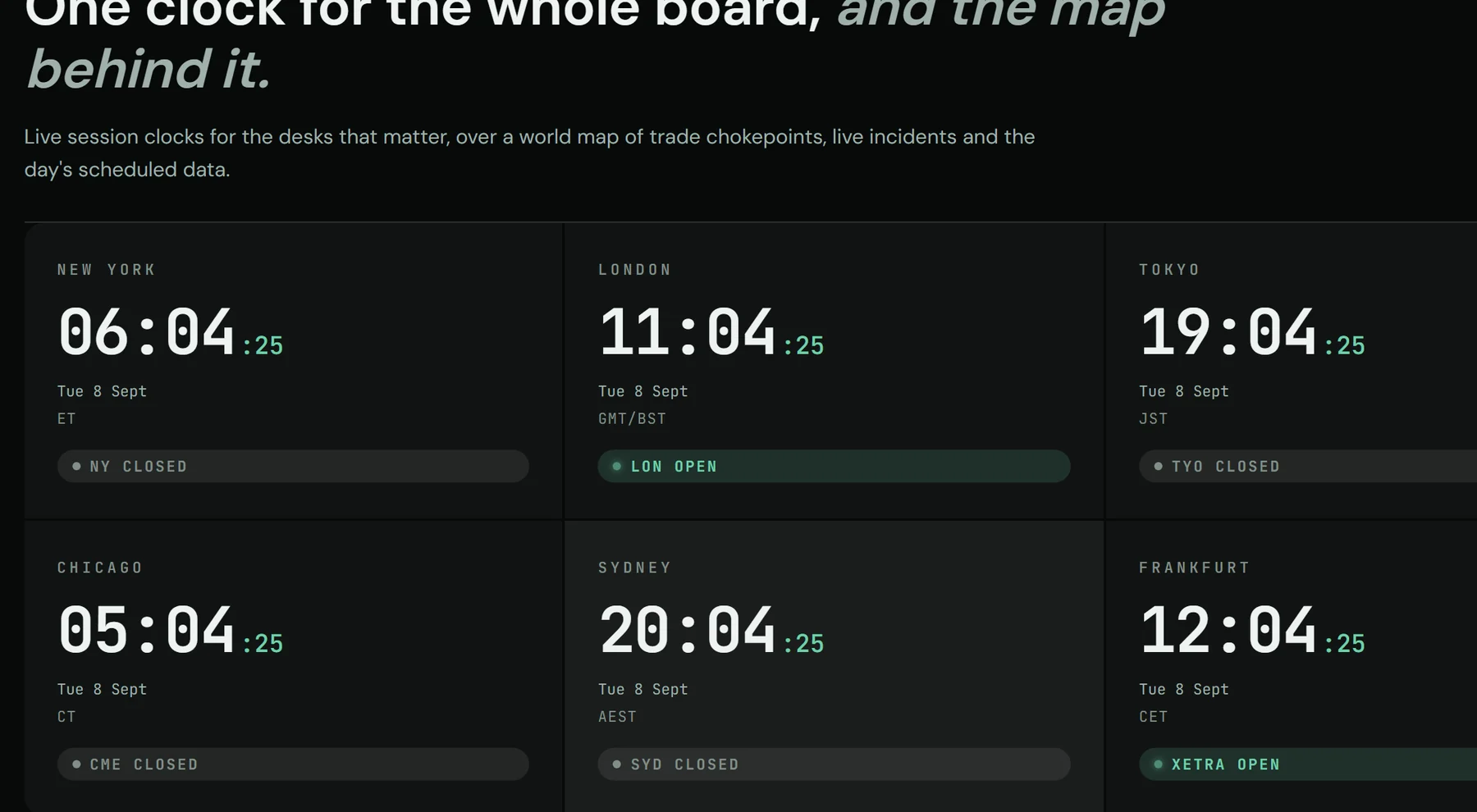Click the XETRA OPEN green status dot
1477x812 pixels.
click(1158, 764)
